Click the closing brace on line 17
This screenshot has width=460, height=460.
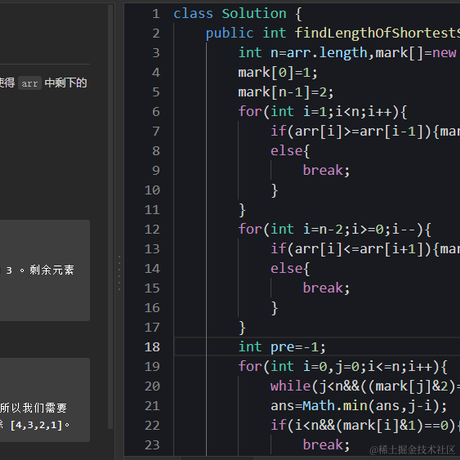tap(242, 328)
